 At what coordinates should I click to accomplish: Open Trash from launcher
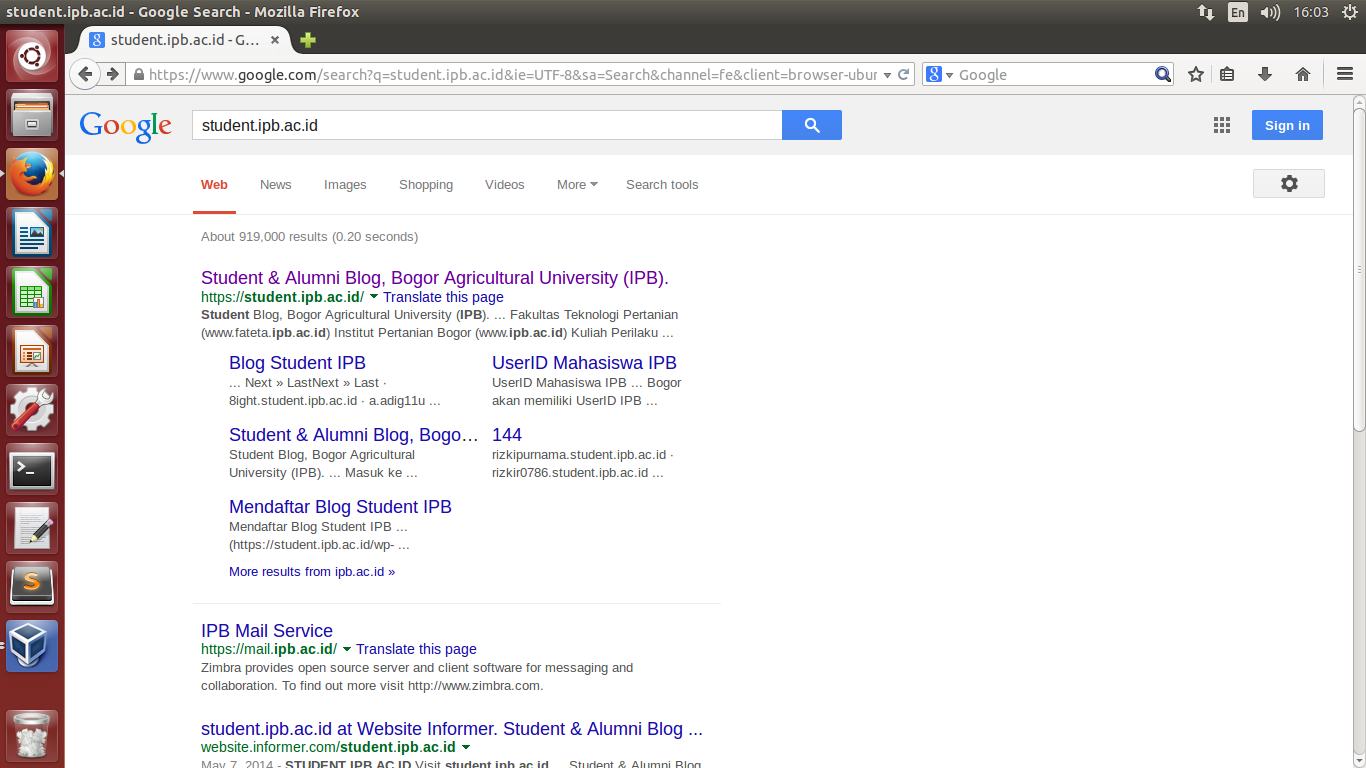tap(33, 736)
